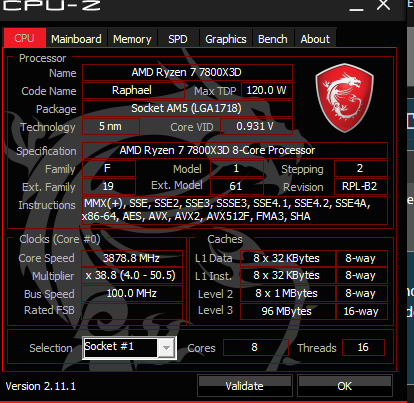Switch to the Graphics tab
The height and width of the screenshot is (403, 414).
click(226, 39)
